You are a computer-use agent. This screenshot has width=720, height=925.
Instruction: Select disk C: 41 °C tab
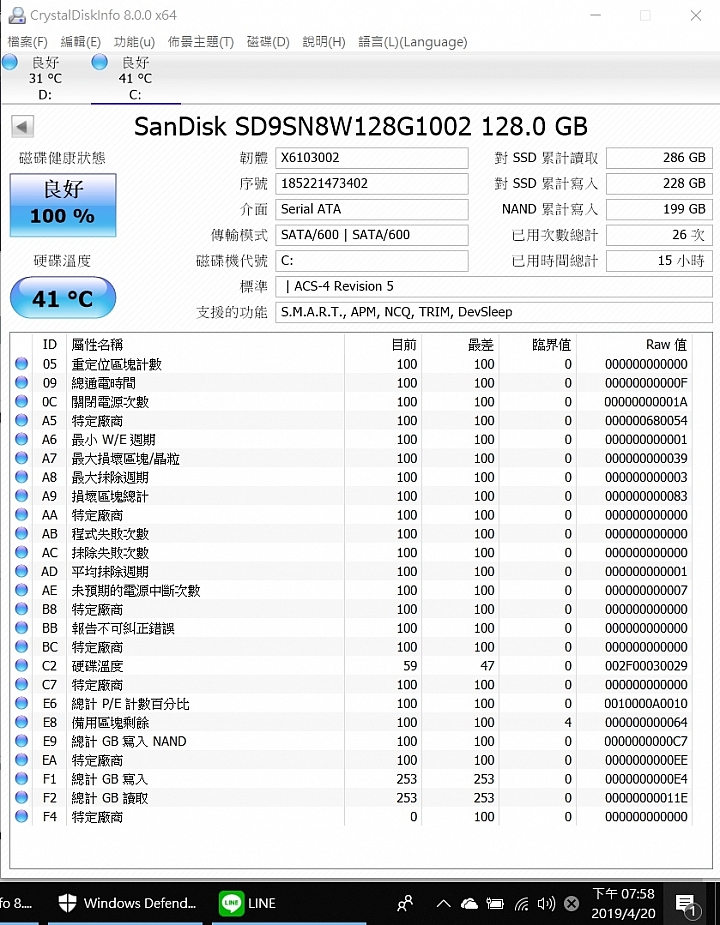tap(135, 78)
